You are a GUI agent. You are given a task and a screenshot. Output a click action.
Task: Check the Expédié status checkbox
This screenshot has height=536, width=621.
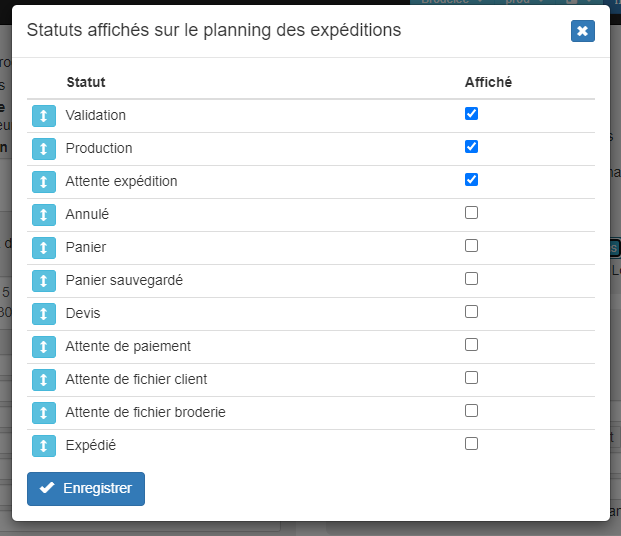(x=471, y=444)
